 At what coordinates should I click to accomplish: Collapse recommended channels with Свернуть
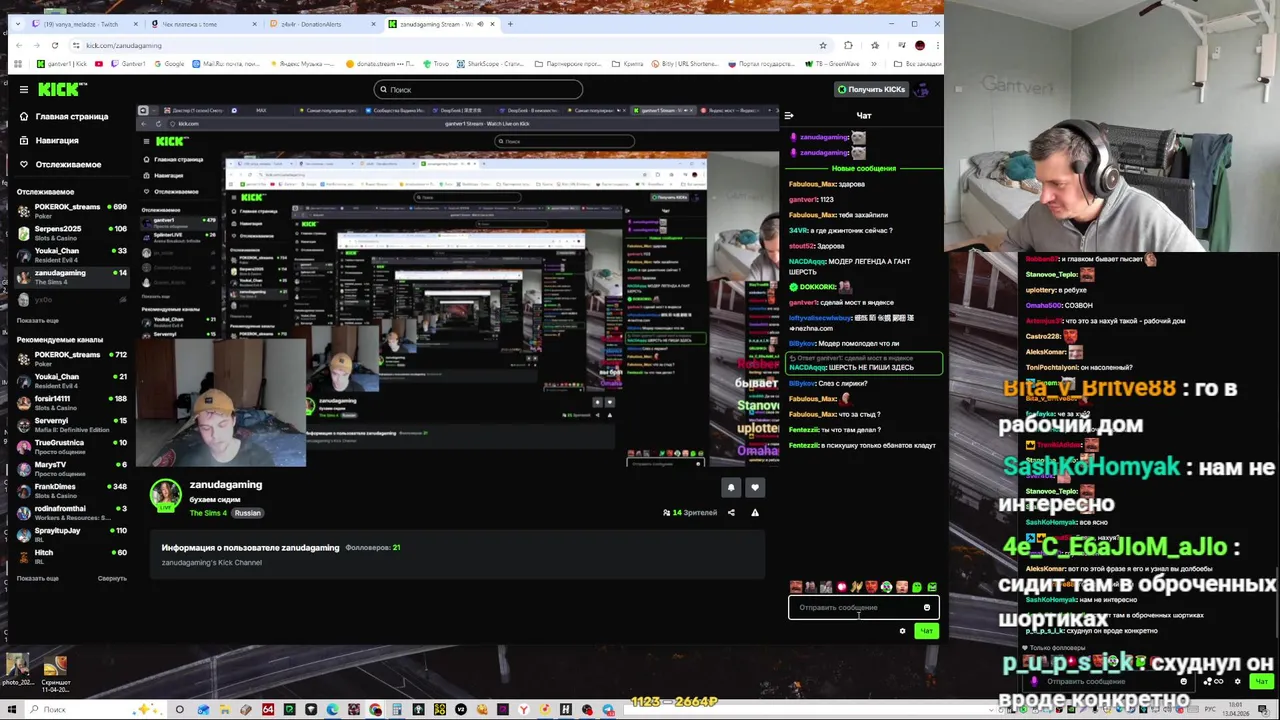coord(112,578)
